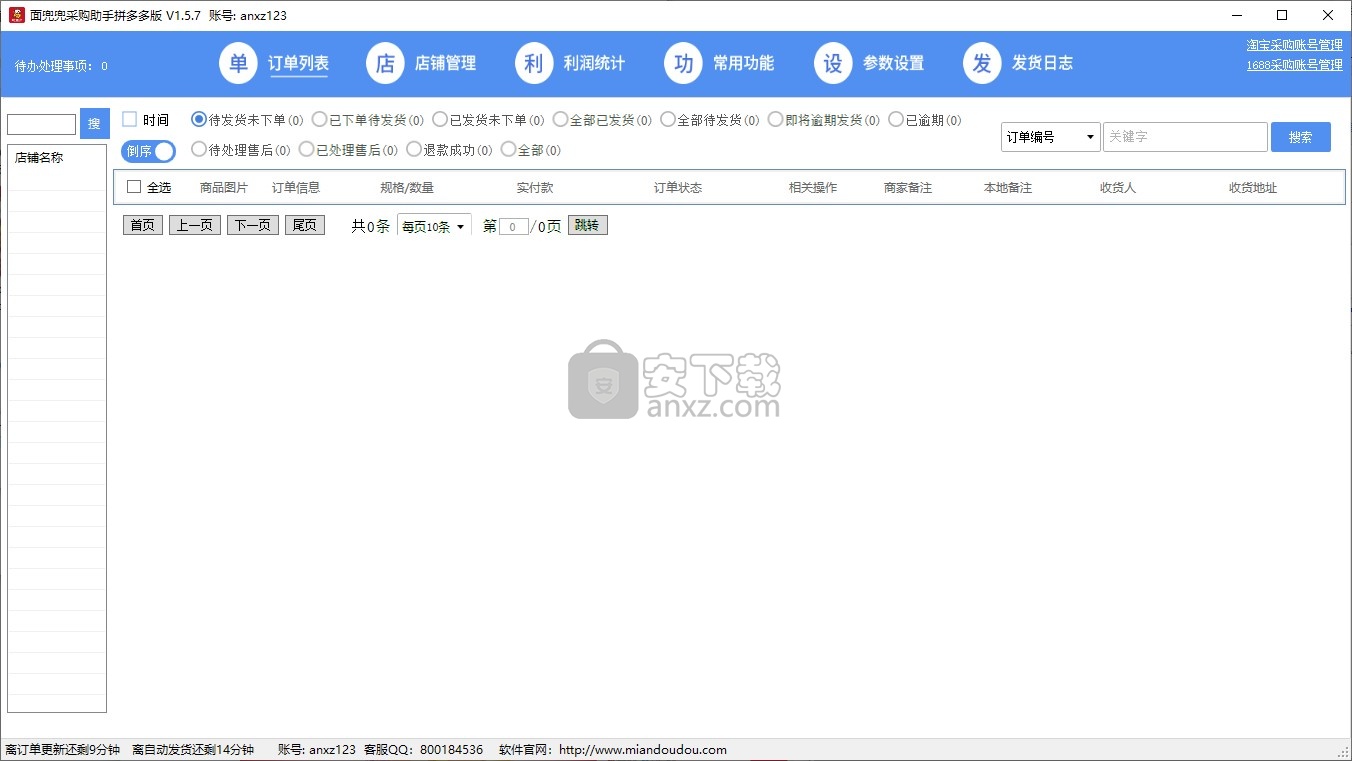Click the 关键字 keyword input field

[x=1185, y=137]
